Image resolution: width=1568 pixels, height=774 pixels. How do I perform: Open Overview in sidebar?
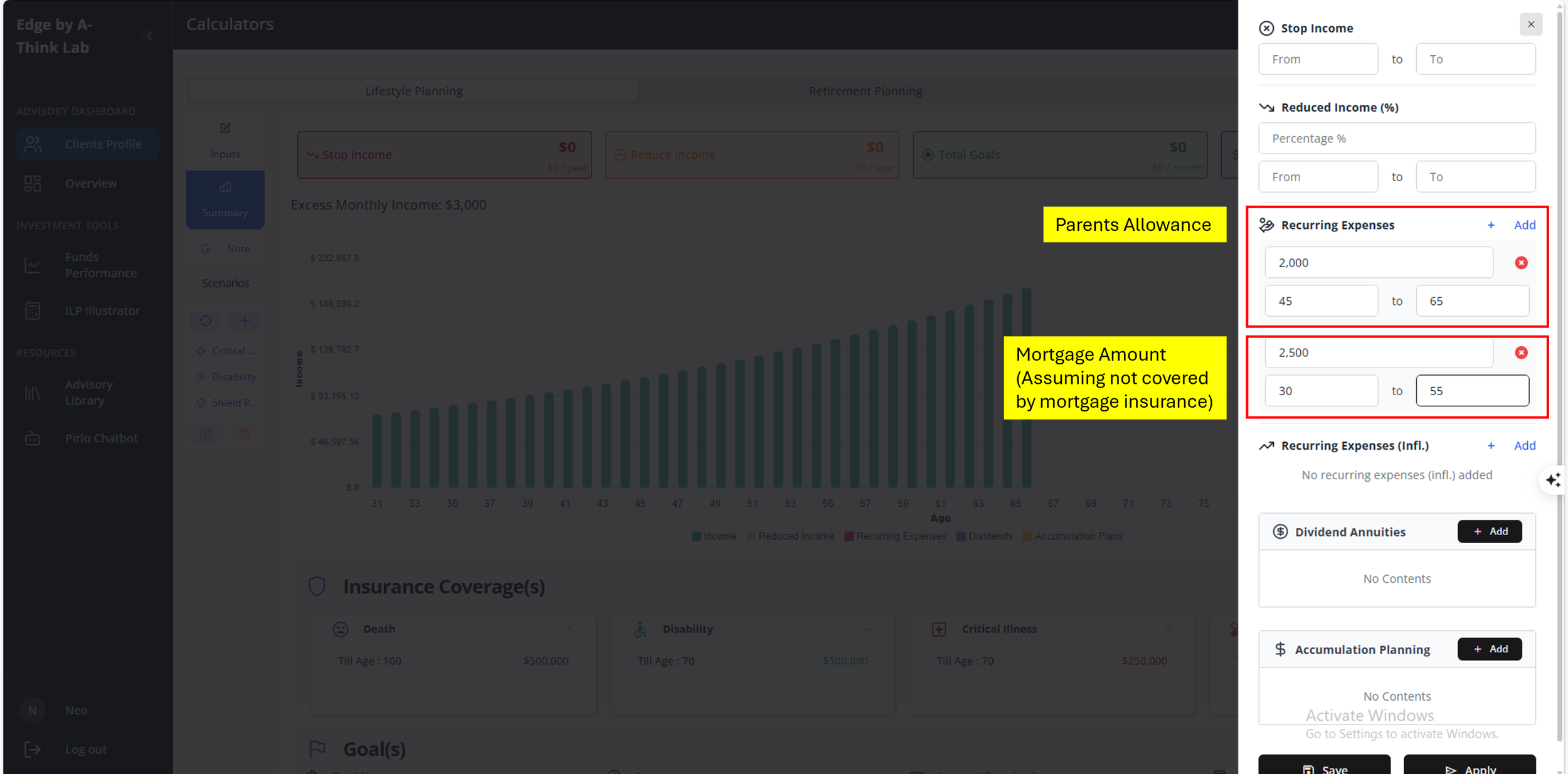88,183
